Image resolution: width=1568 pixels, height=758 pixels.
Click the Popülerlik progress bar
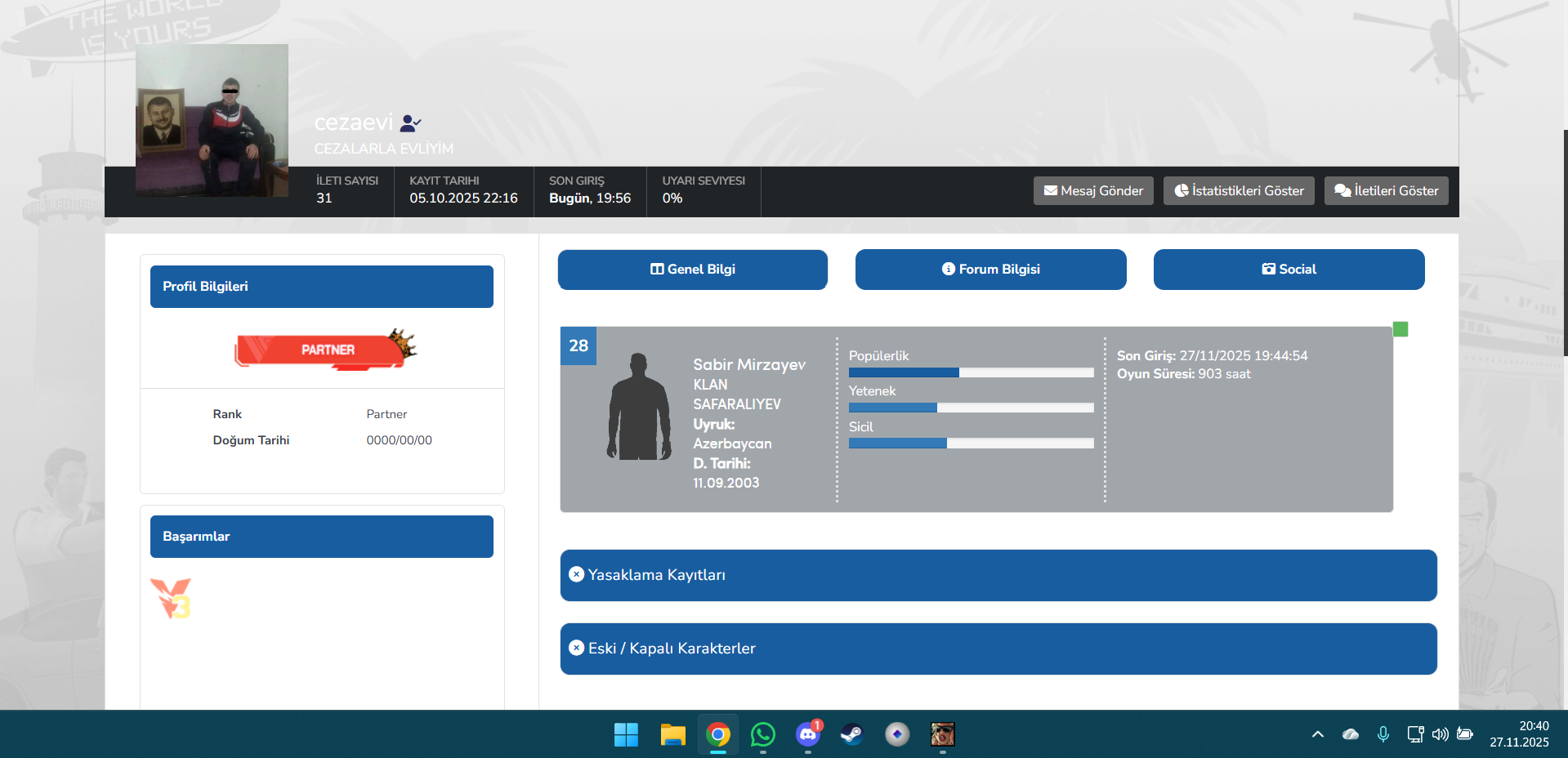click(x=971, y=372)
